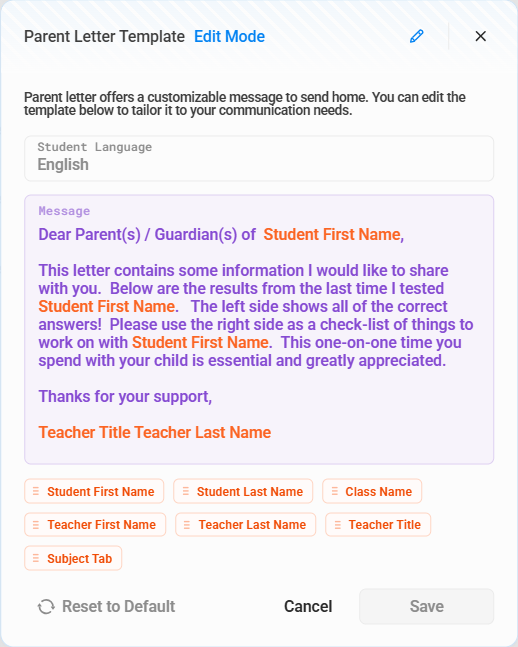This screenshot has width=518, height=647.
Task: Close the Parent Letter Template dialog
Action: [x=480, y=36]
